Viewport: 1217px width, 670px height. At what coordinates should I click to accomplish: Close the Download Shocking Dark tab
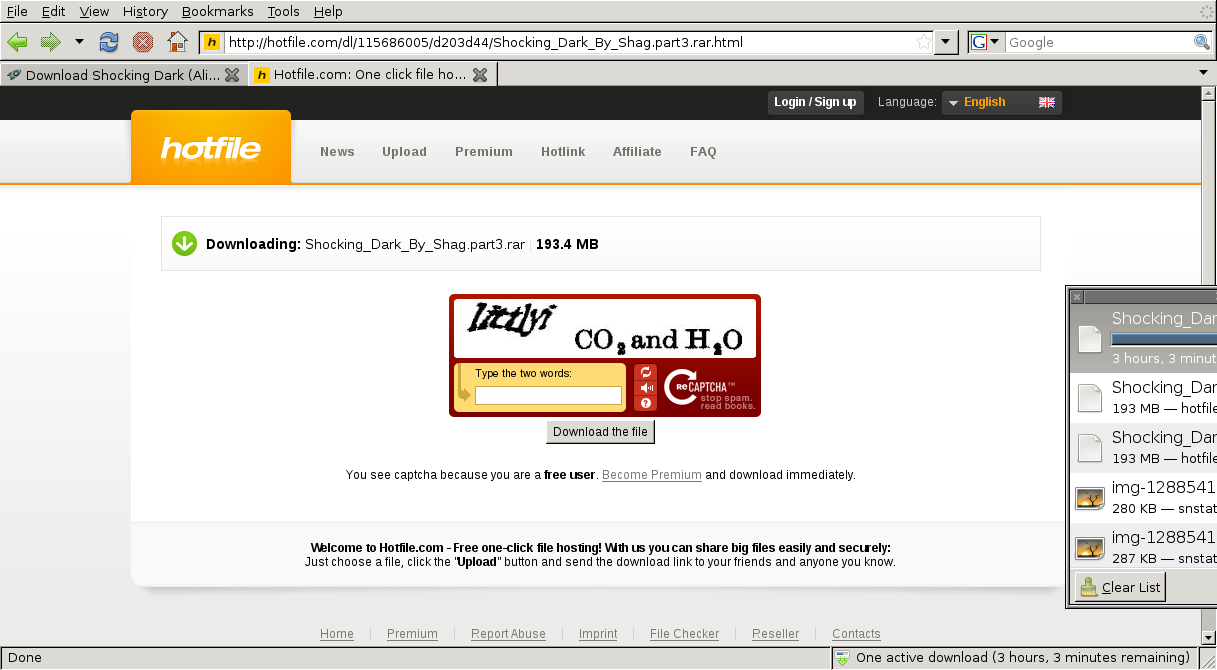pos(232,75)
